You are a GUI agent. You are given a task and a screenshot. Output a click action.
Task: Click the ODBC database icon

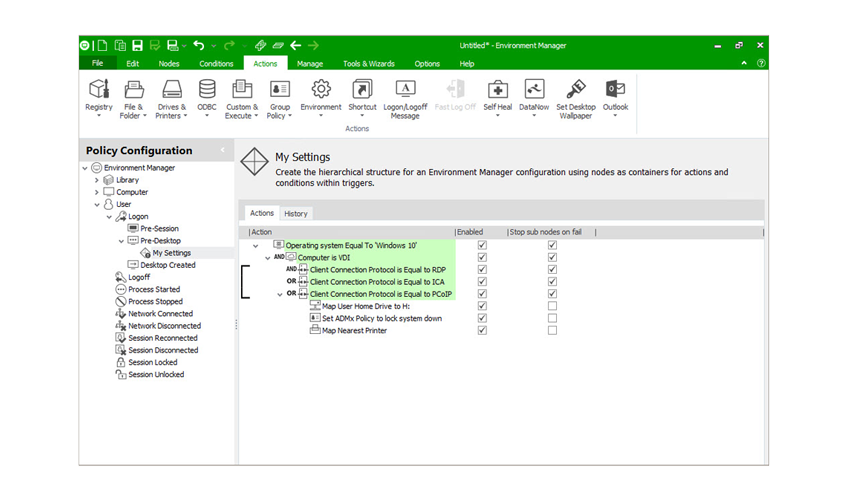click(x=207, y=92)
